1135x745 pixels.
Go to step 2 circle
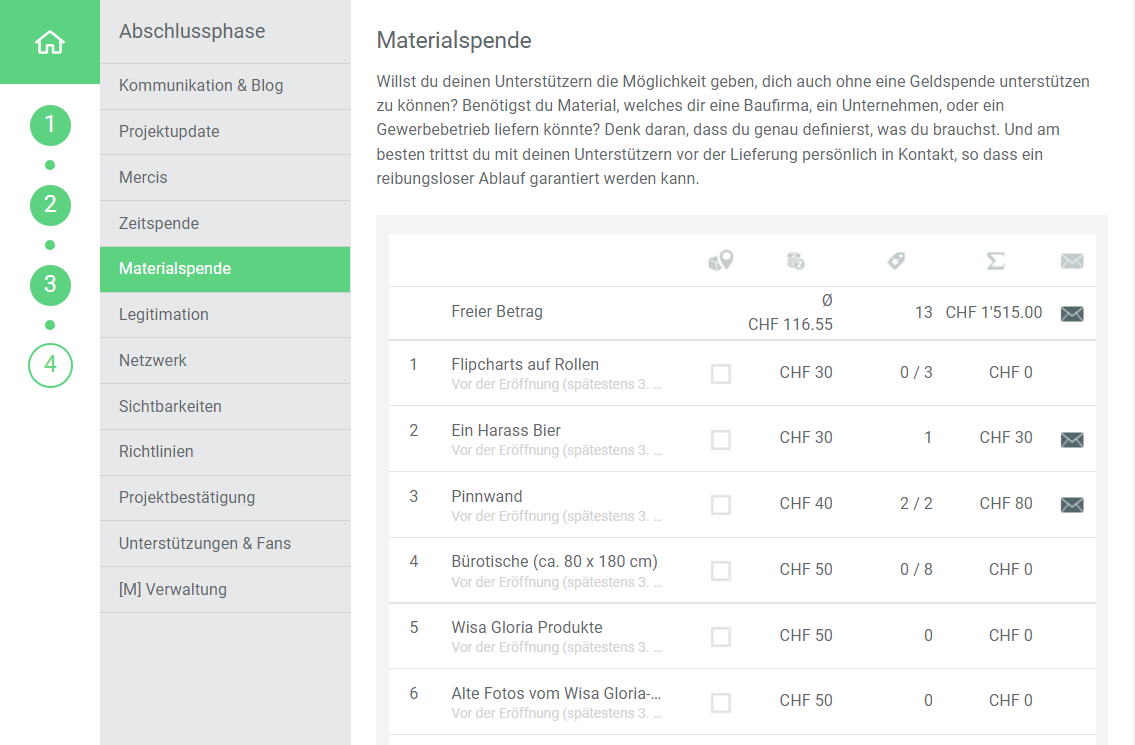(50, 206)
